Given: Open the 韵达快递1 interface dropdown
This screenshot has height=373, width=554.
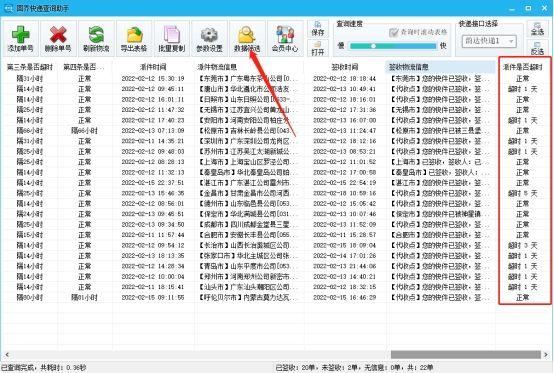Looking at the screenshot, I should [489, 41].
